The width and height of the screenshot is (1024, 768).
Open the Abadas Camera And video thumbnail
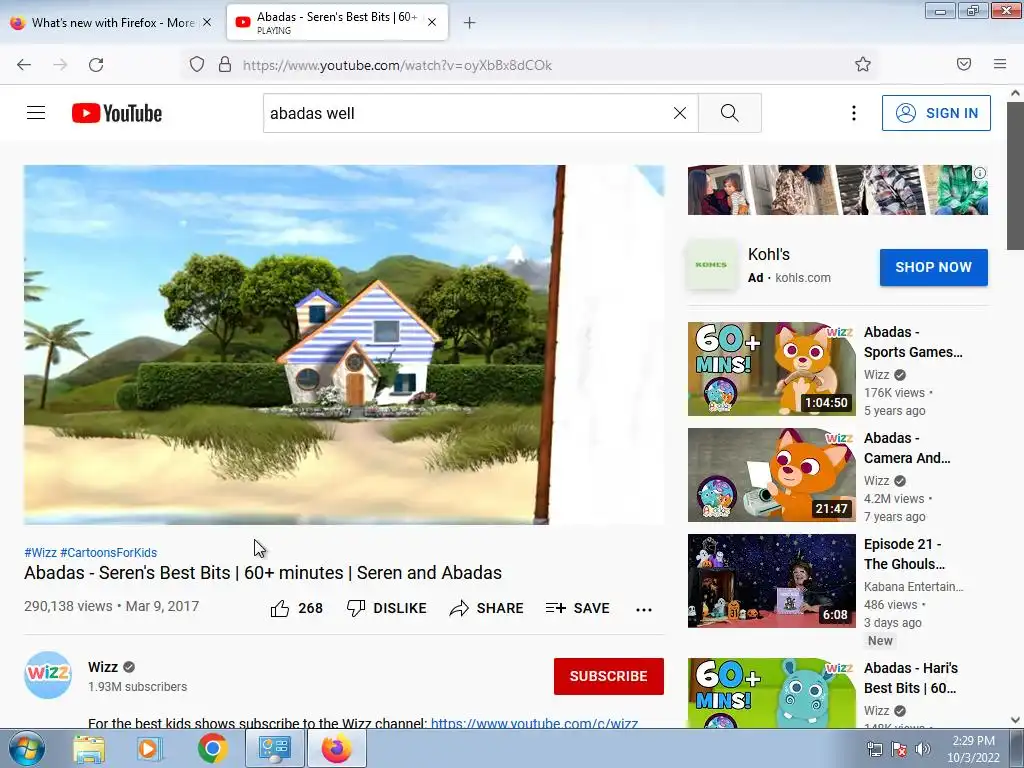click(771, 475)
